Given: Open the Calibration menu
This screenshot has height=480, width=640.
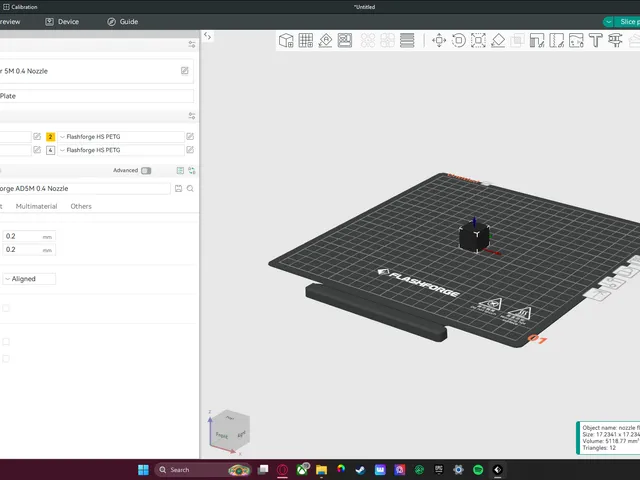Looking at the screenshot, I should (x=20, y=7).
